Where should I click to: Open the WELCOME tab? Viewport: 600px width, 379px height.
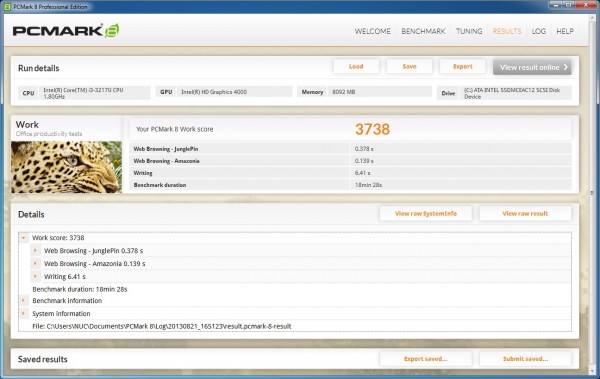point(372,31)
